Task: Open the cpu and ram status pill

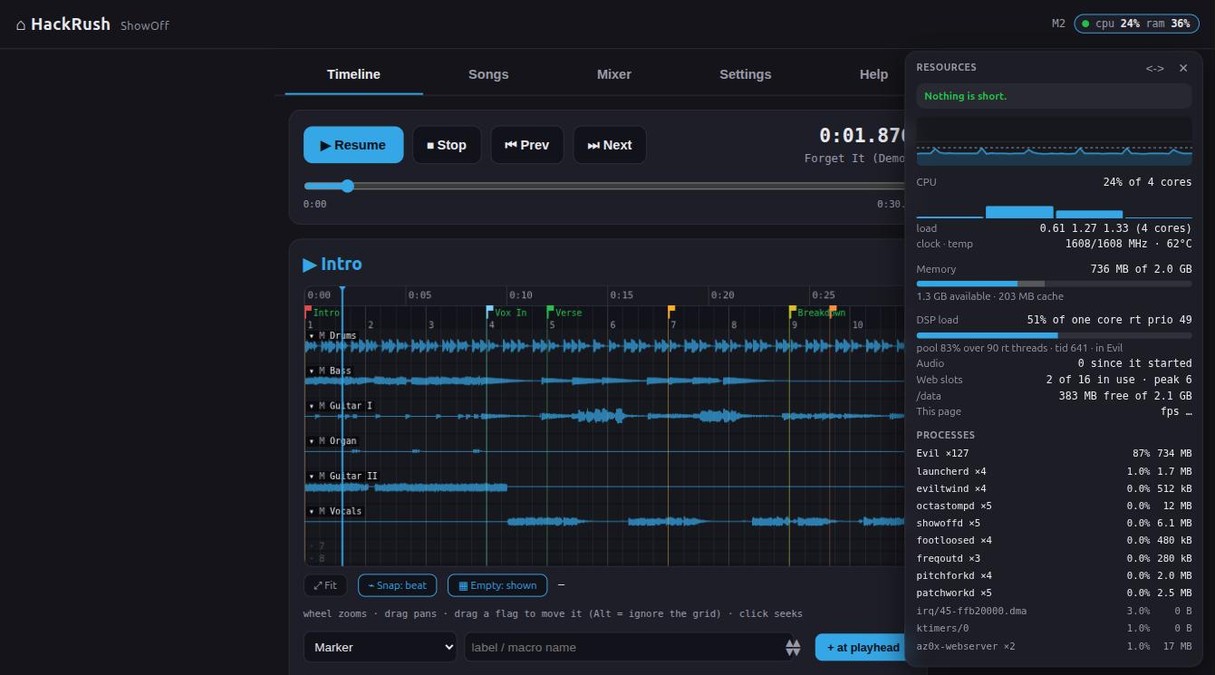Action: coord(1136,23)
